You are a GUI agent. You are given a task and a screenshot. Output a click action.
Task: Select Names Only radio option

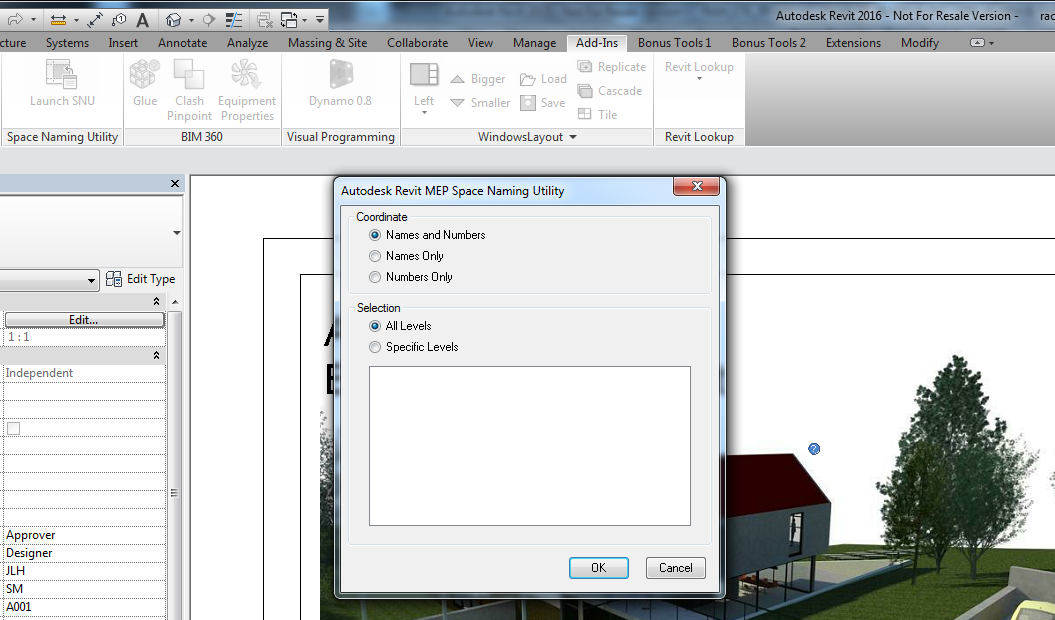click(375, 256)
